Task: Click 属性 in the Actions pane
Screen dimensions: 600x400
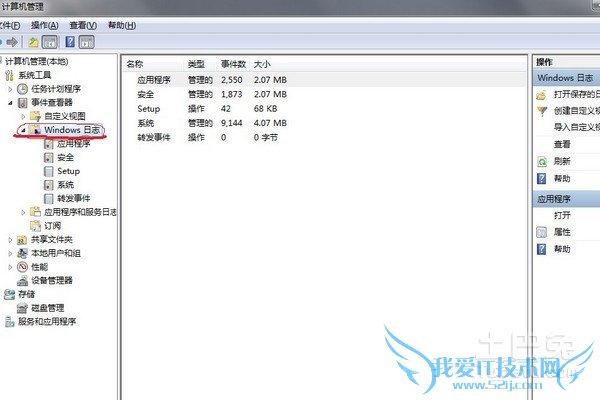Action: [562, 232]
